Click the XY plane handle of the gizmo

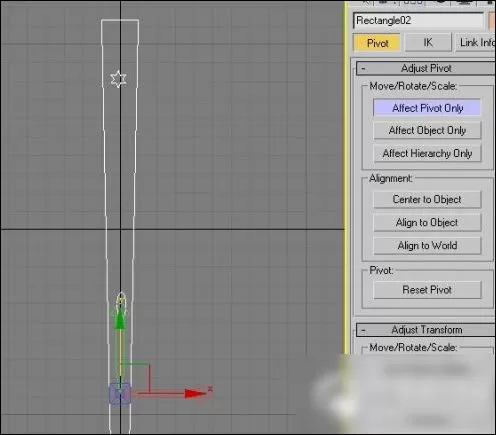click(x=135, y=378)
